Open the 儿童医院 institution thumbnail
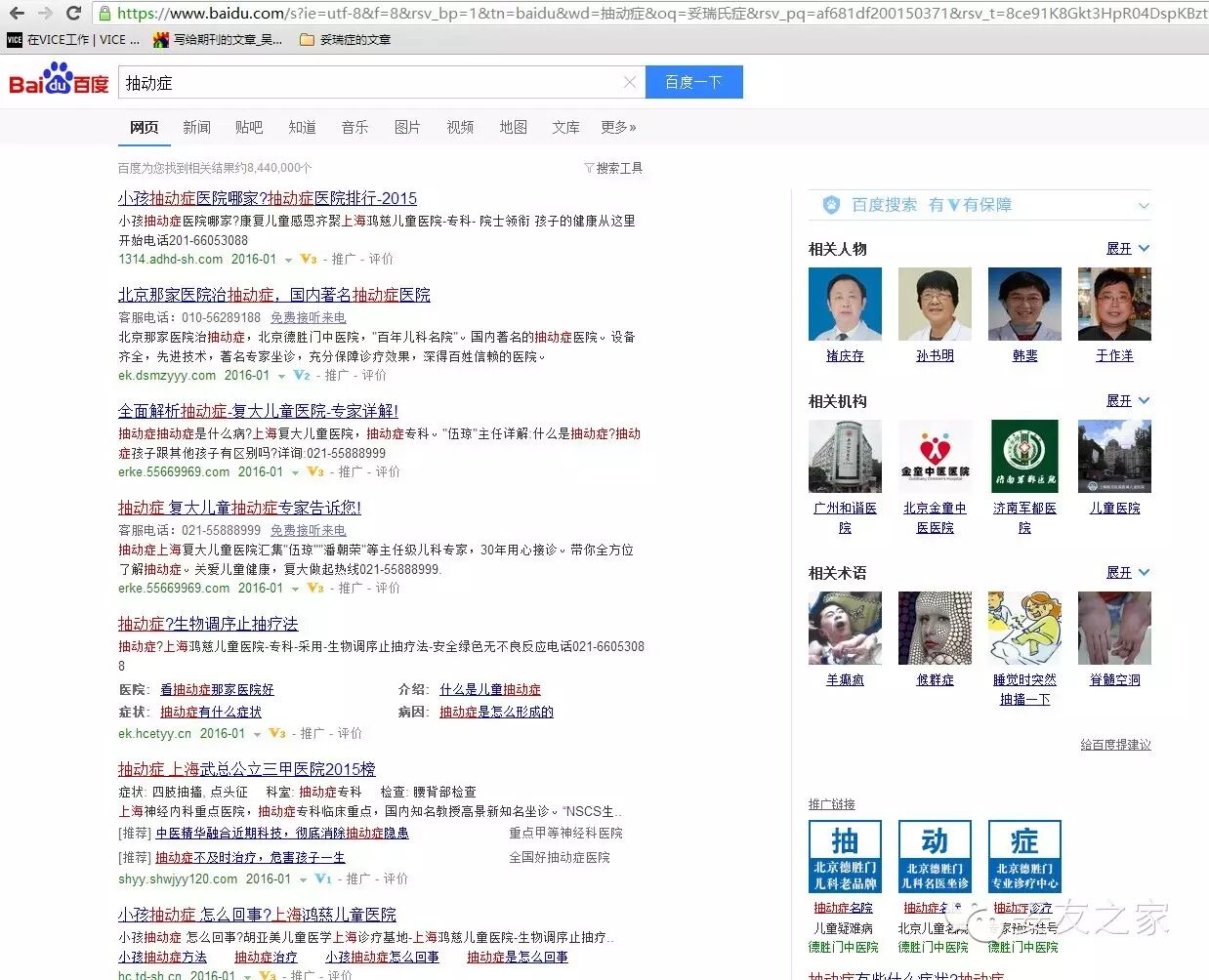 point(1114,456)
